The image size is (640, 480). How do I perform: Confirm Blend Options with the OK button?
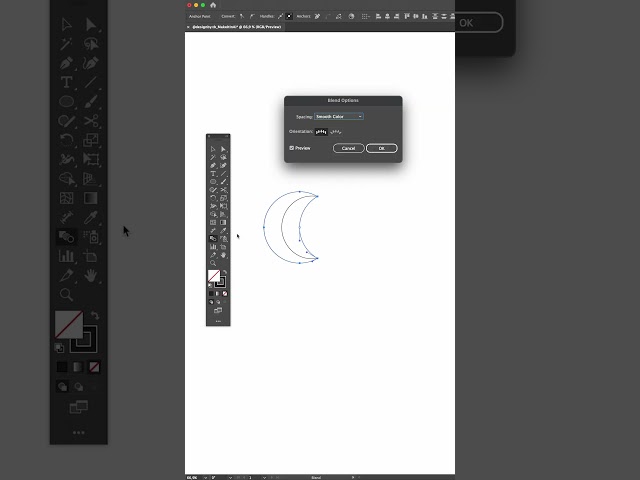[382, 148]
